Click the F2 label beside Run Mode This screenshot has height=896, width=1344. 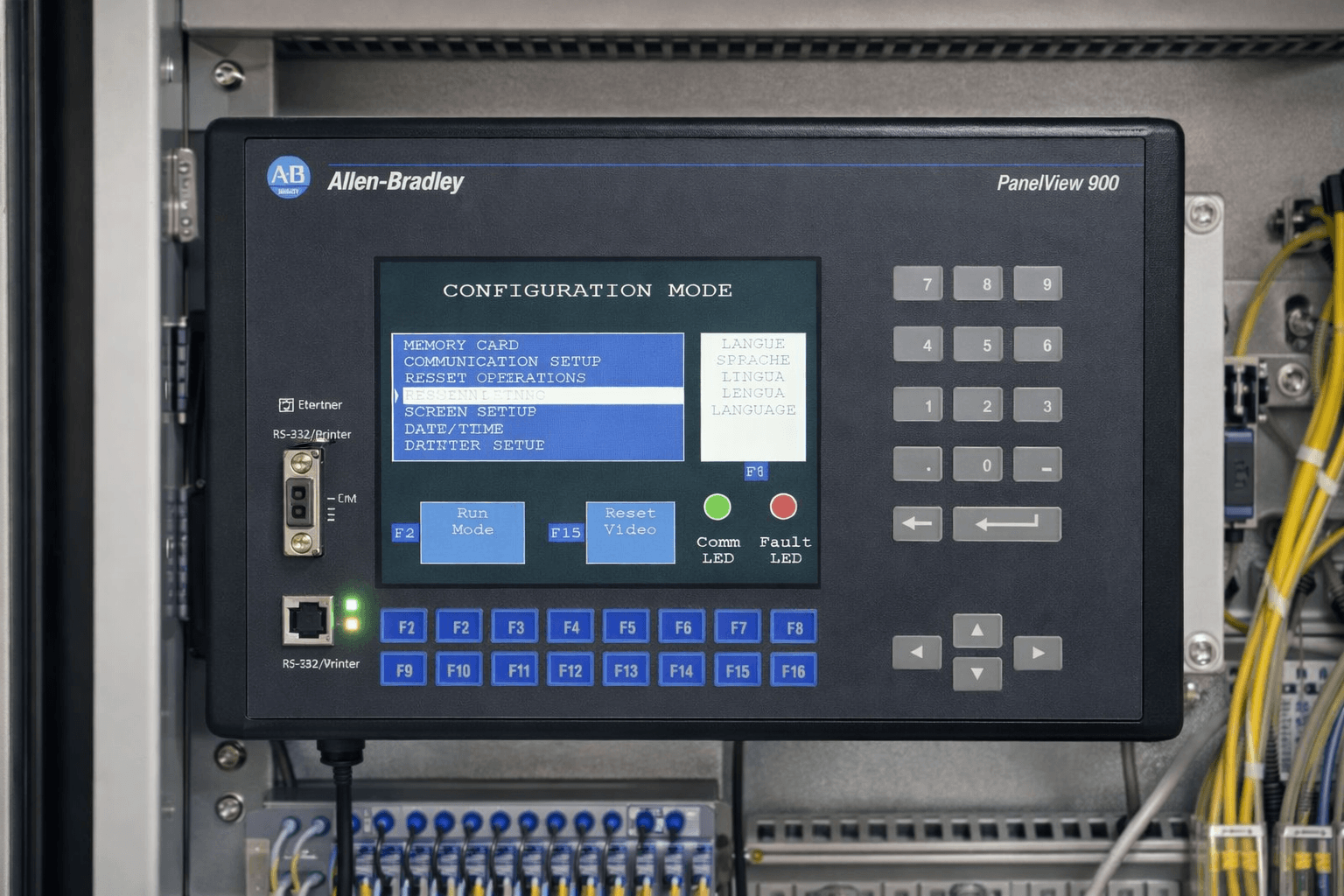(x=404, y=533)
